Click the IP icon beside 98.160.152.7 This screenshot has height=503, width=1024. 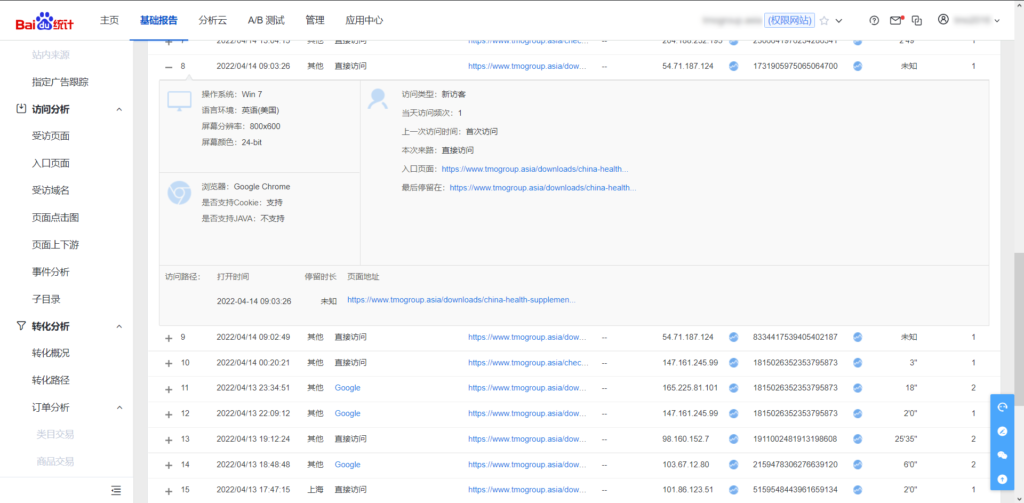tap(733, 439)
